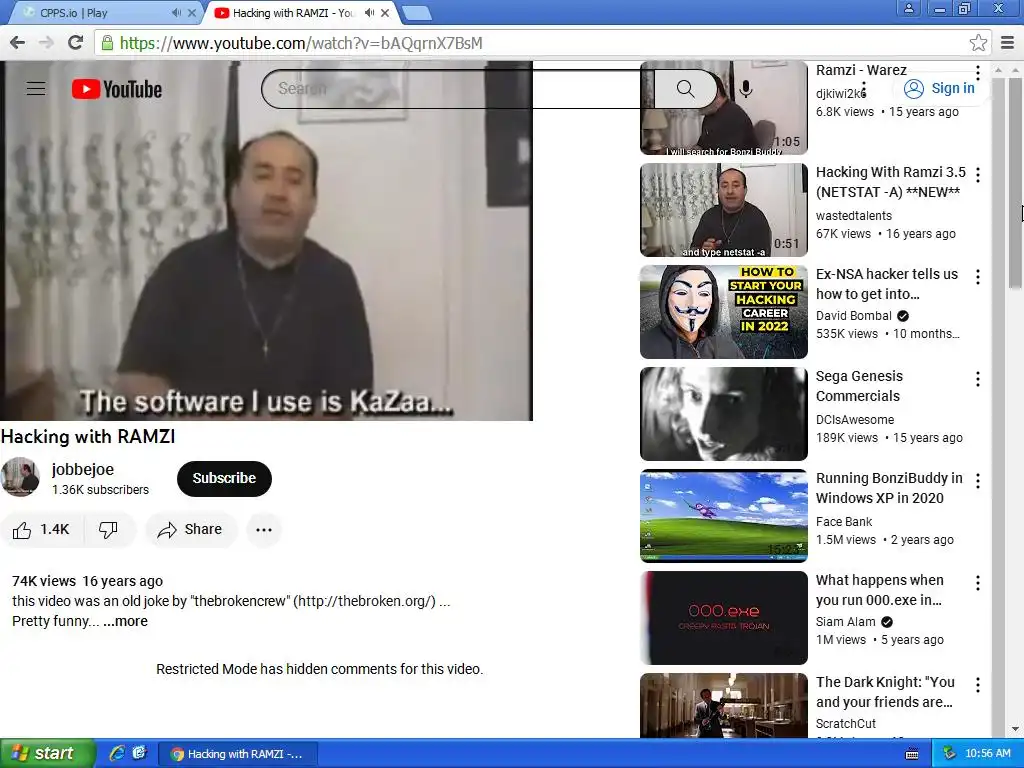Click the video player
1024x768 pixels.
pos(266,240)
